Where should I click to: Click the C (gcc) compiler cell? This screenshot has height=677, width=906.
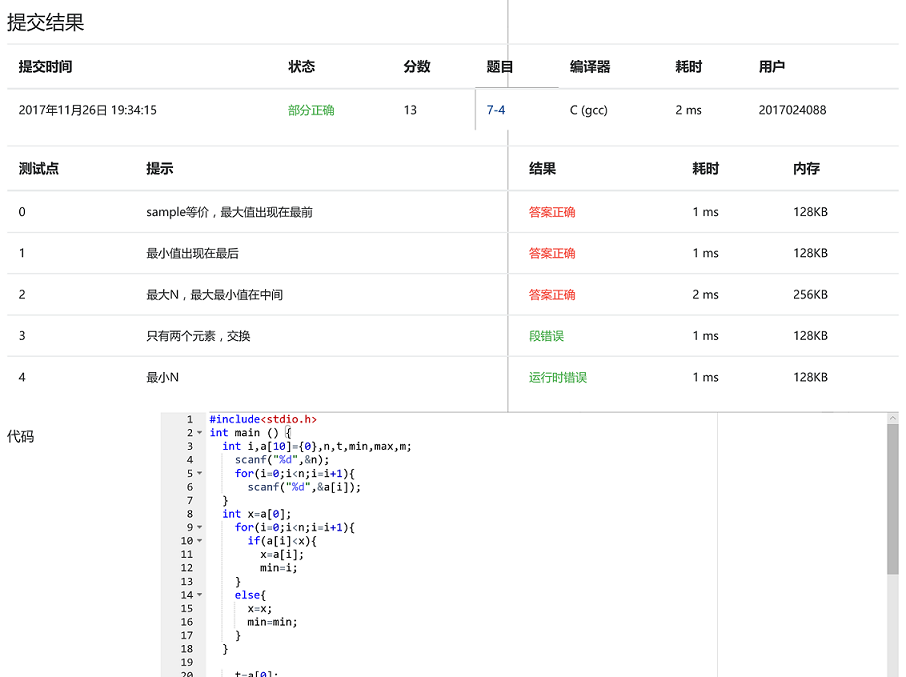pyautogui.click(x=588, y=110)
